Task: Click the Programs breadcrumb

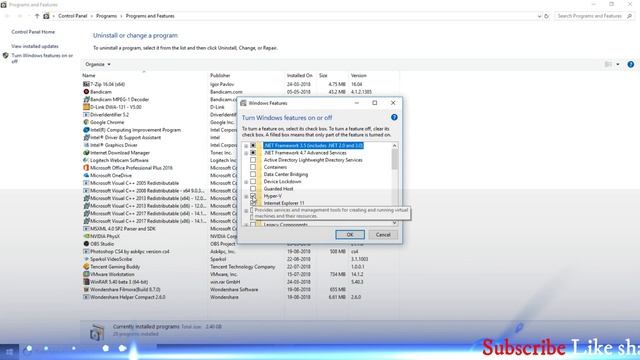Action: 106,16
